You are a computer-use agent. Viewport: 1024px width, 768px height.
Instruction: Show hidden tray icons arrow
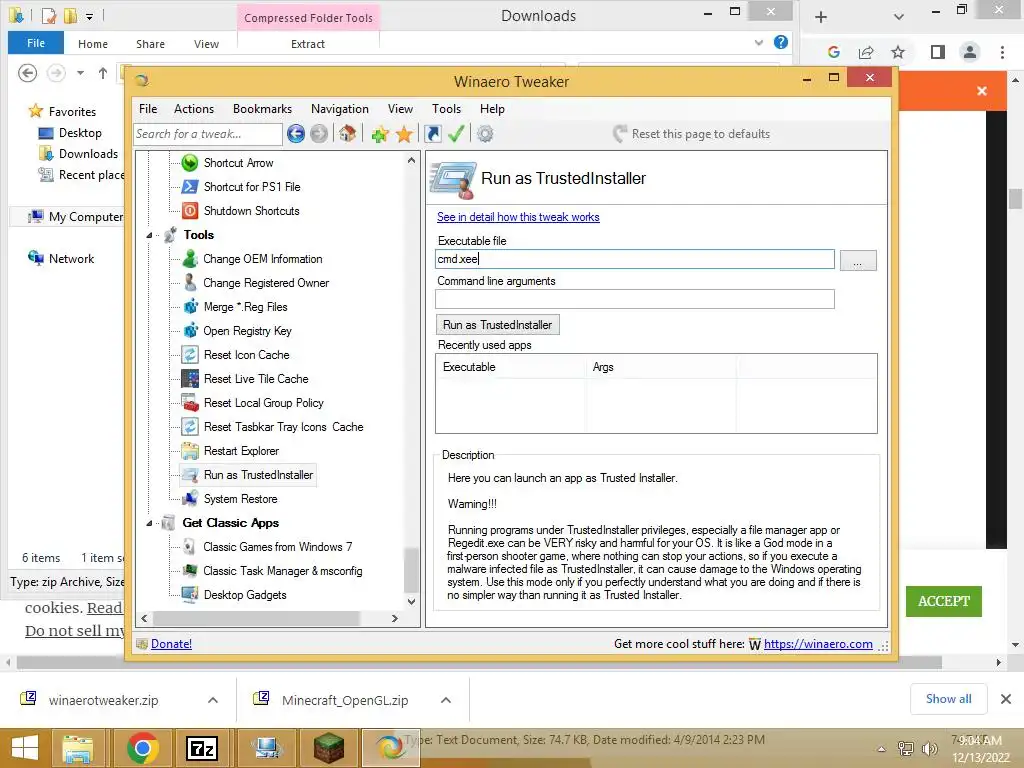(x=882, y=749)
